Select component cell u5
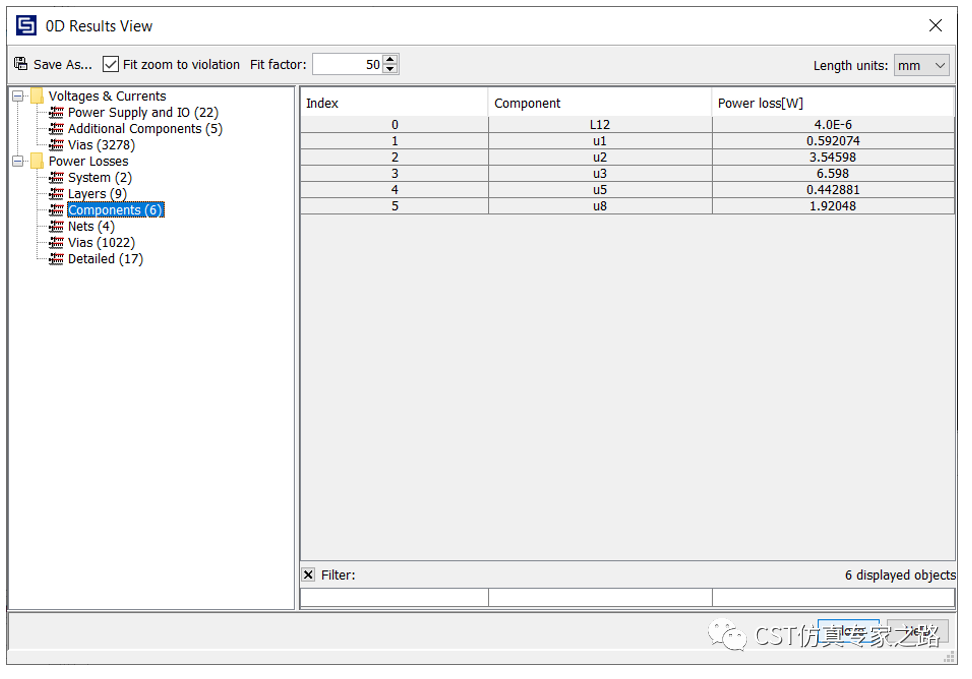Viewport: 972px width, 679px height. [600, 190]
